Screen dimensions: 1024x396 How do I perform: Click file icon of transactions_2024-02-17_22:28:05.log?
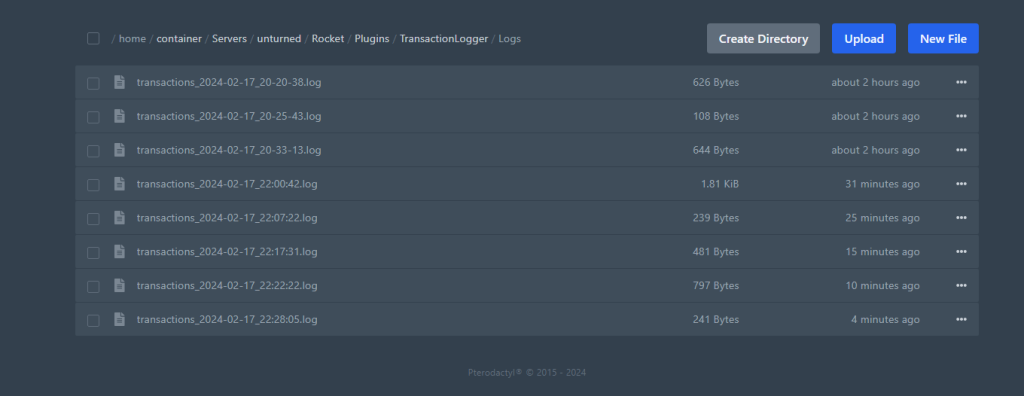[x=120, y=320]
